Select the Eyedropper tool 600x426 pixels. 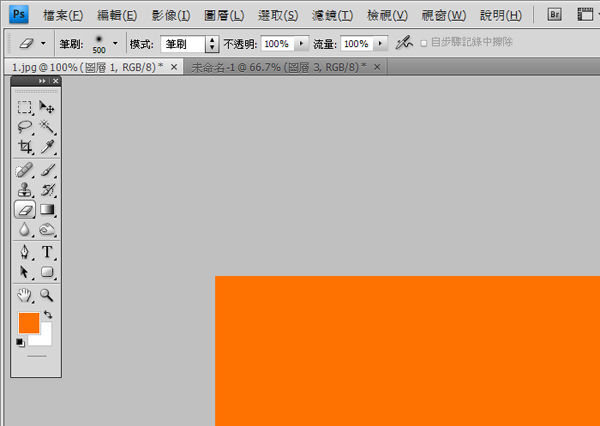[x=47, y=147]
